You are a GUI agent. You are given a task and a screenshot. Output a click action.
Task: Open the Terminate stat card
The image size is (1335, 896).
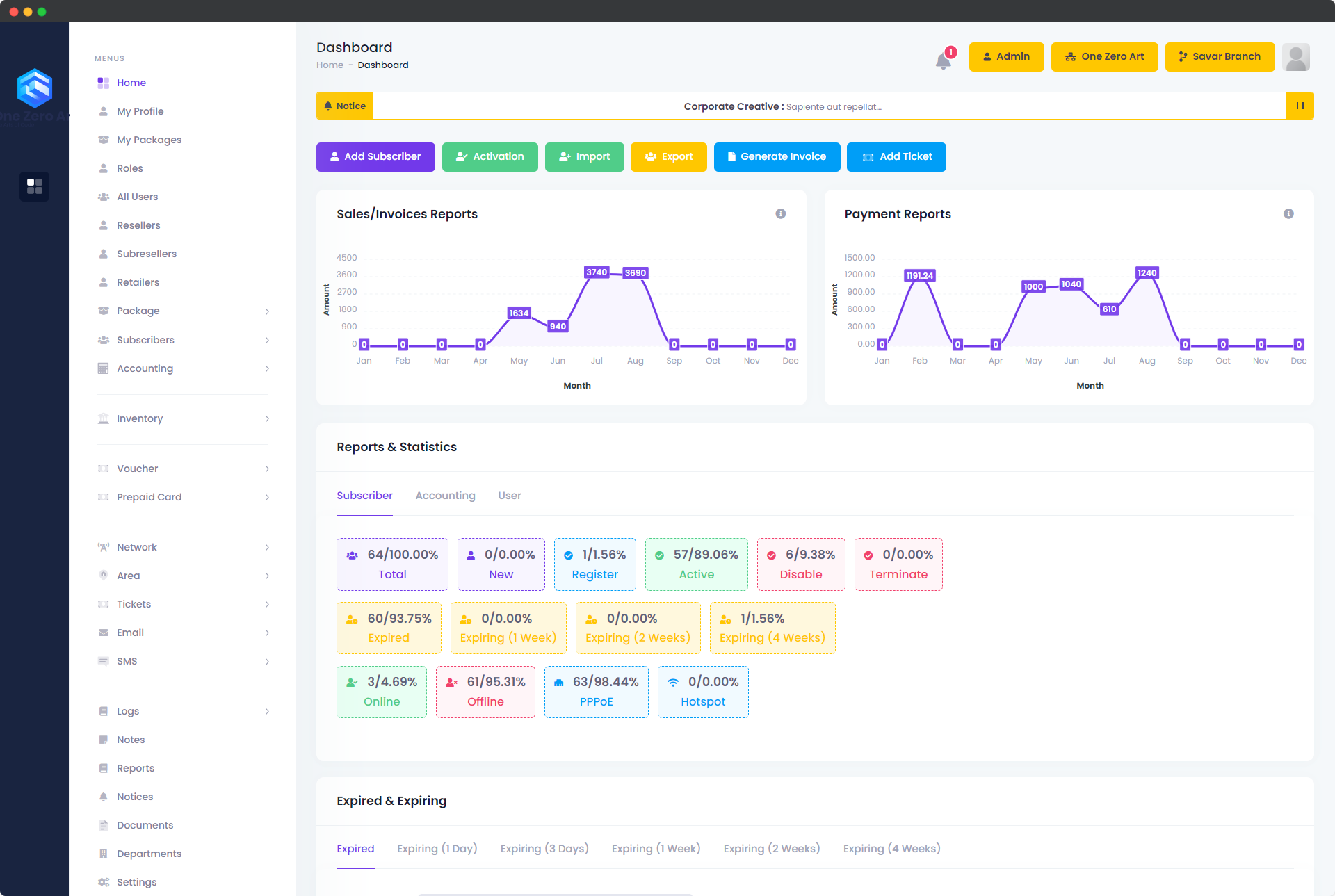click(898, 564)
